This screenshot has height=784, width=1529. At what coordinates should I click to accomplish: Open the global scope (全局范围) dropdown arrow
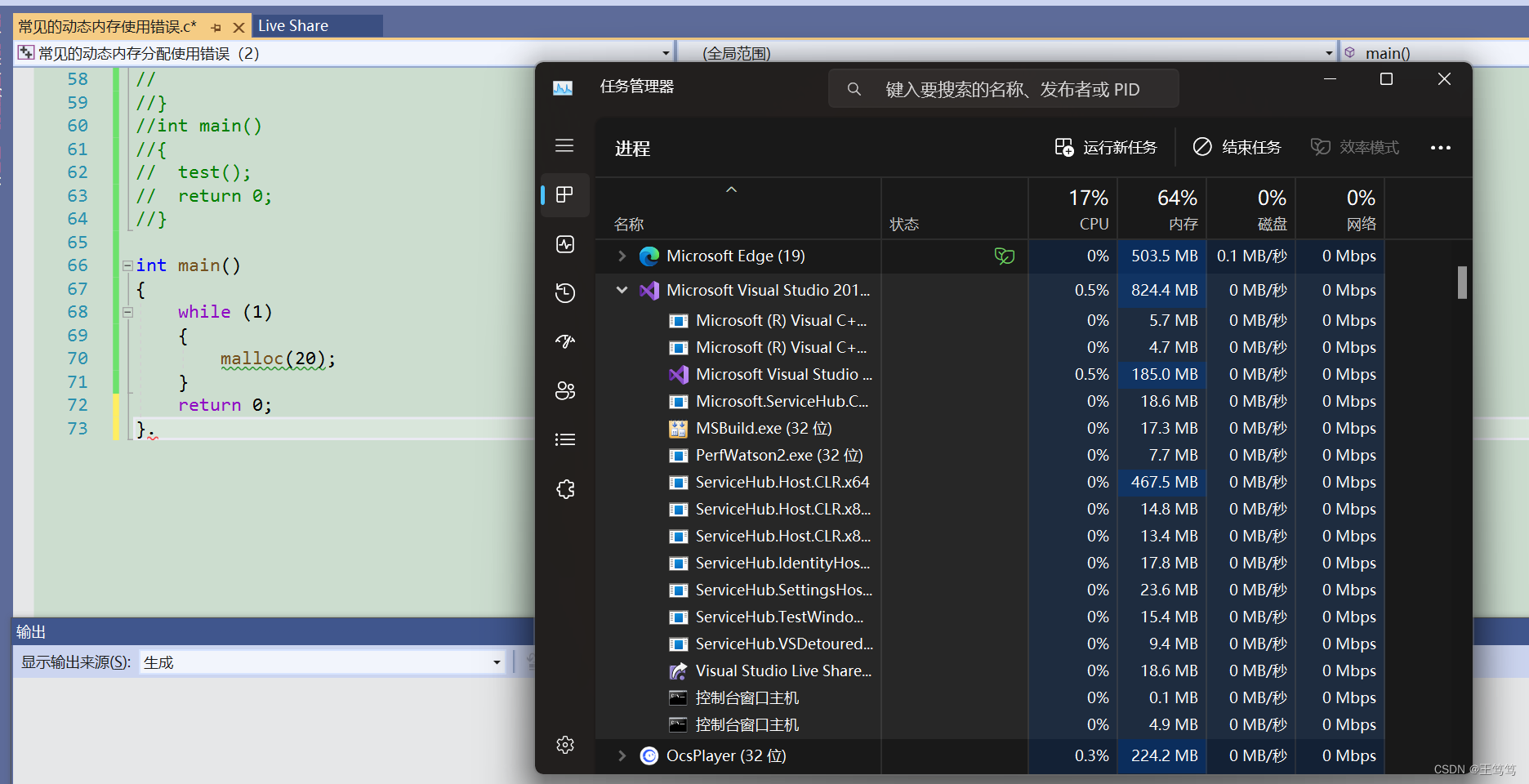point(1329,54)
